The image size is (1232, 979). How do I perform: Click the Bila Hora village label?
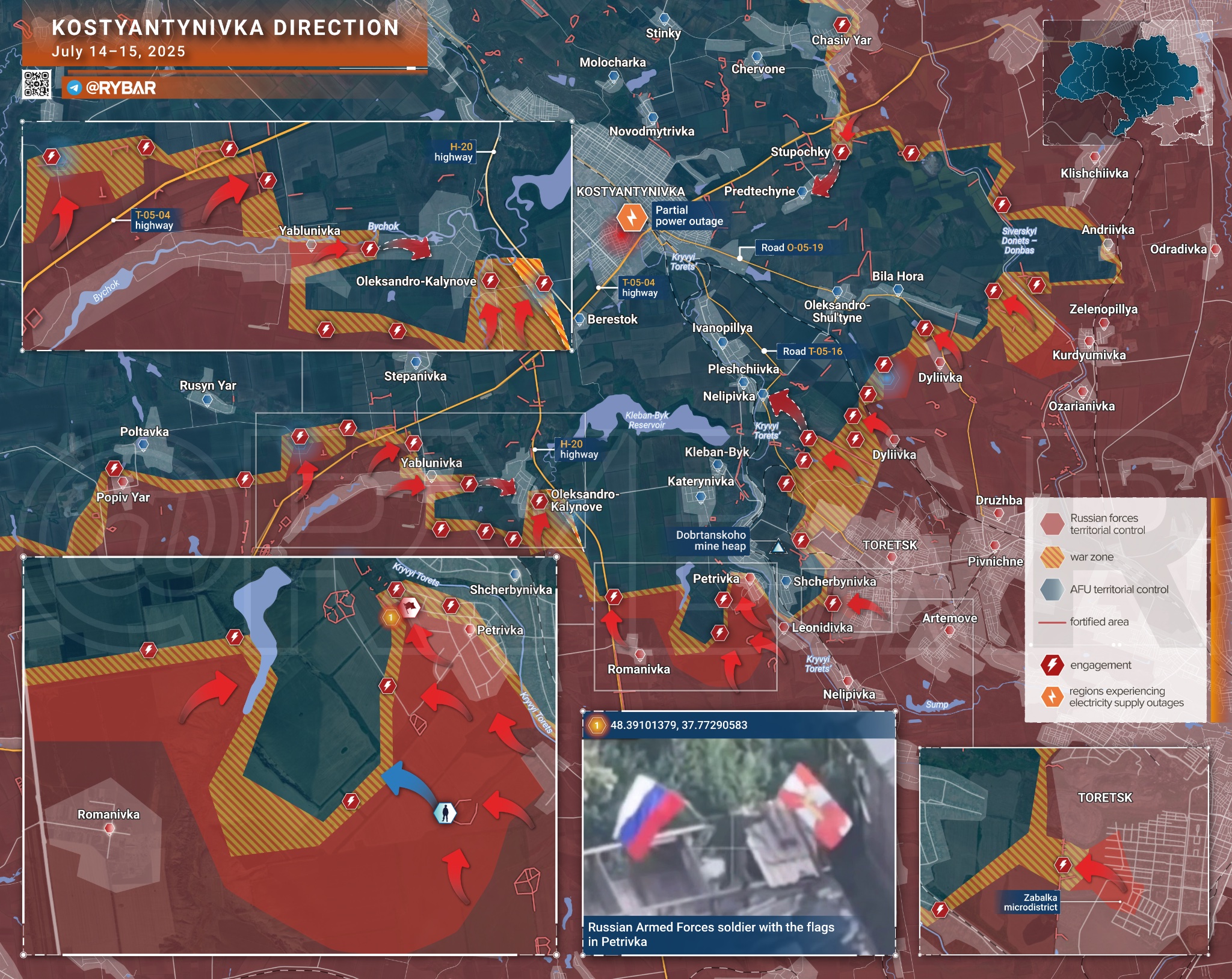(898, 276)
